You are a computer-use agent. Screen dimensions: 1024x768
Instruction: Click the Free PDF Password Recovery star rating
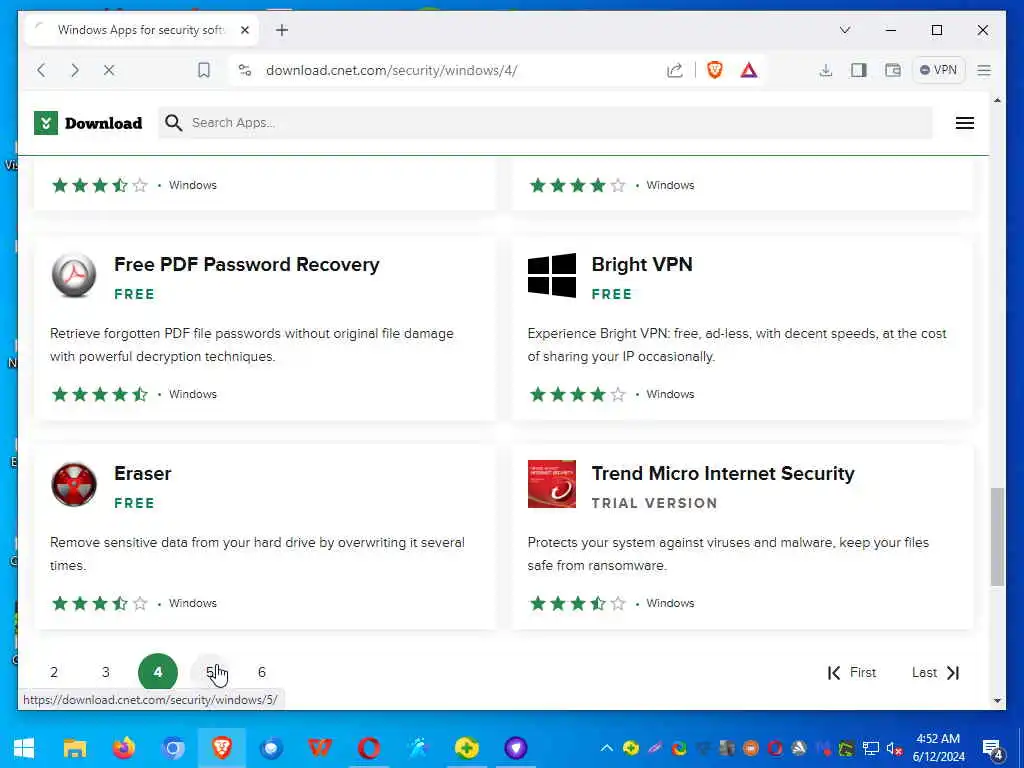point(100,394)
